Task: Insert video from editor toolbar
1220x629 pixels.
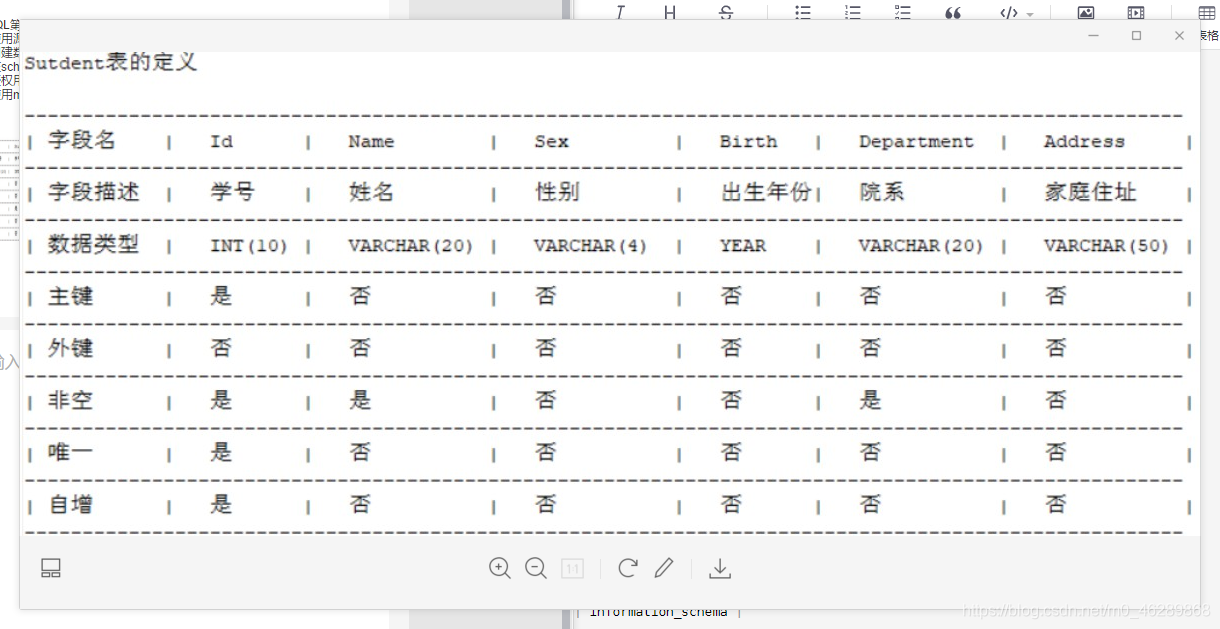Action: [1136, 12]
